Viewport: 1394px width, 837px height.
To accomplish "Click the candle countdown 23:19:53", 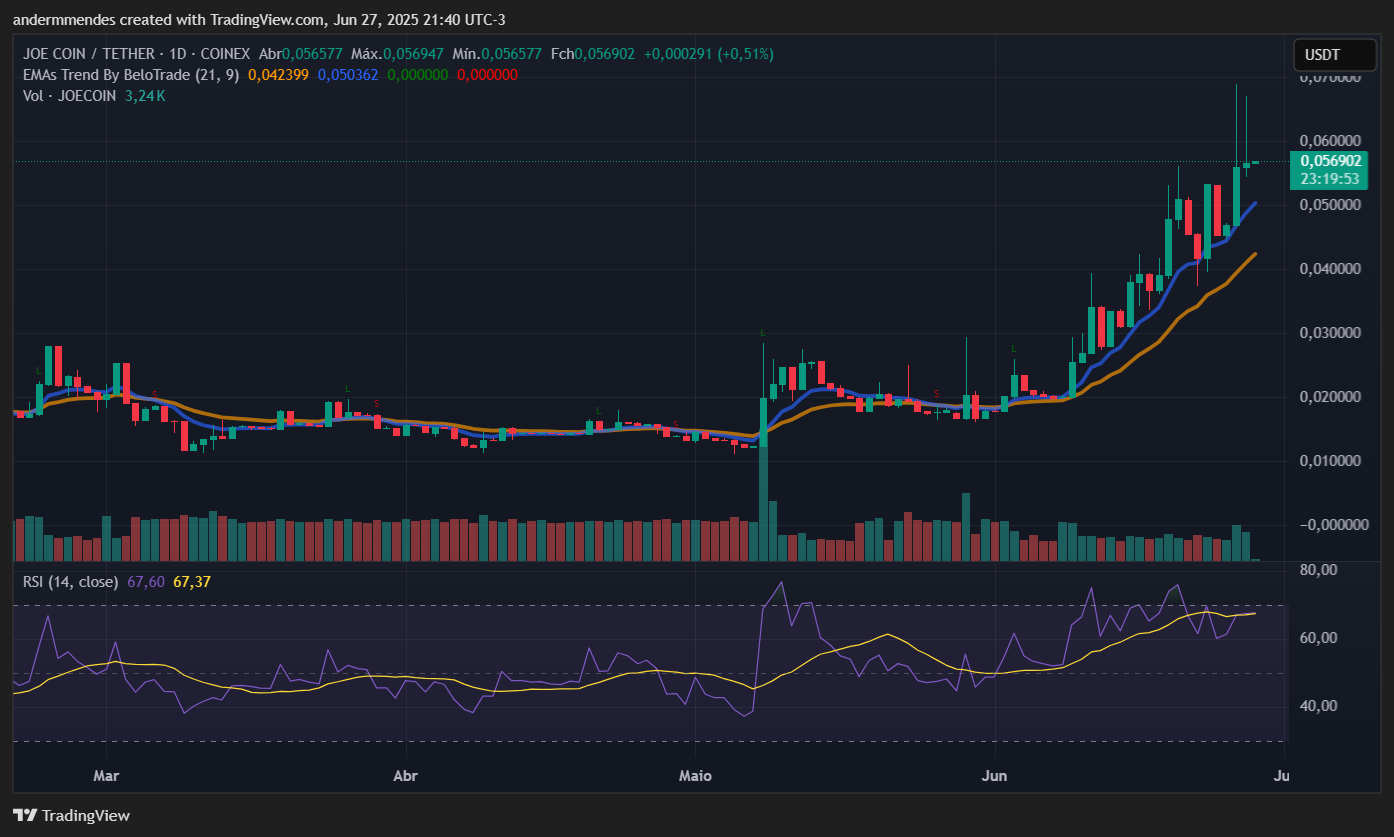I will point(1329,178).
